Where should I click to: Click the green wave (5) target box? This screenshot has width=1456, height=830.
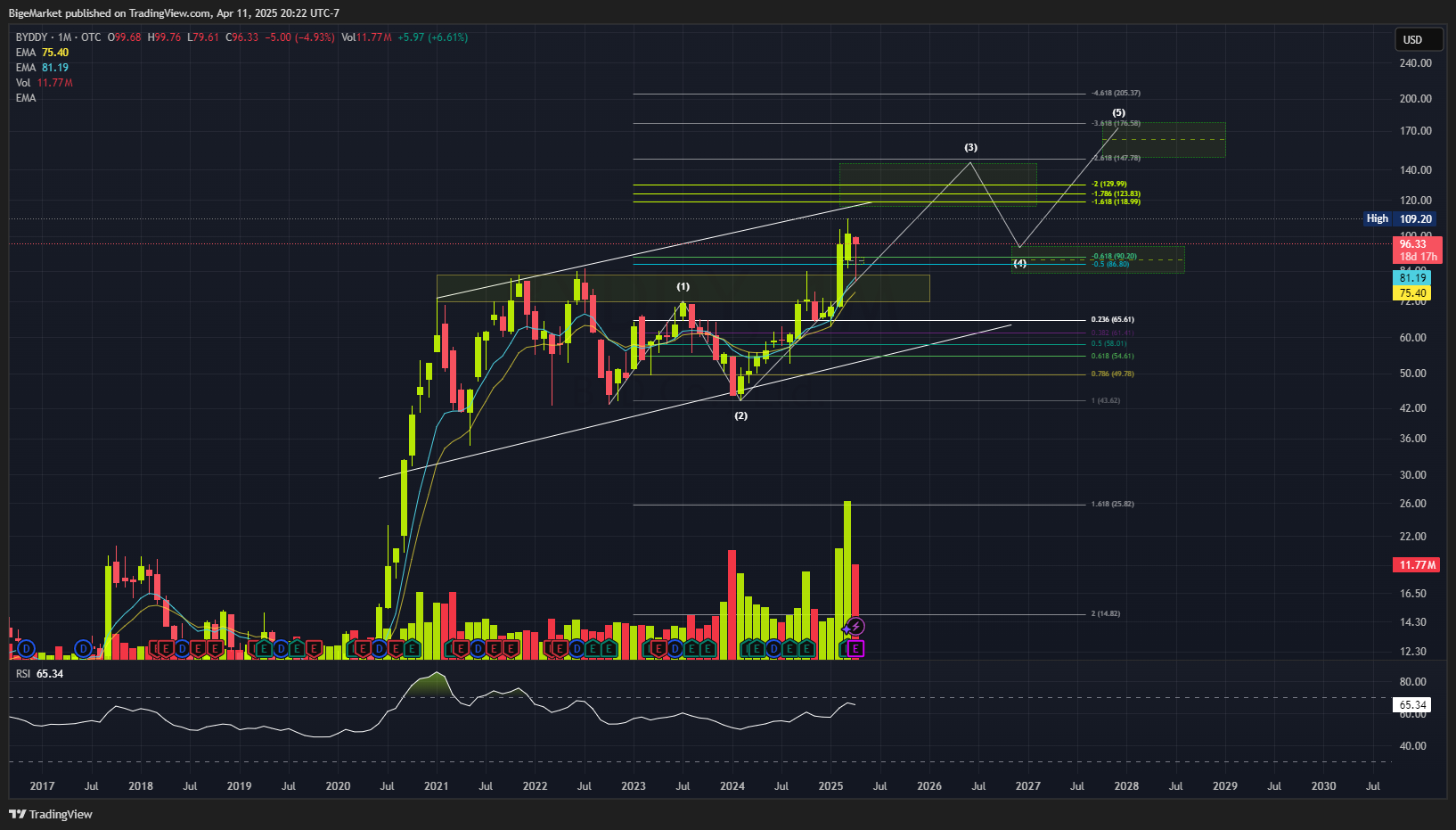point(1164,140)
